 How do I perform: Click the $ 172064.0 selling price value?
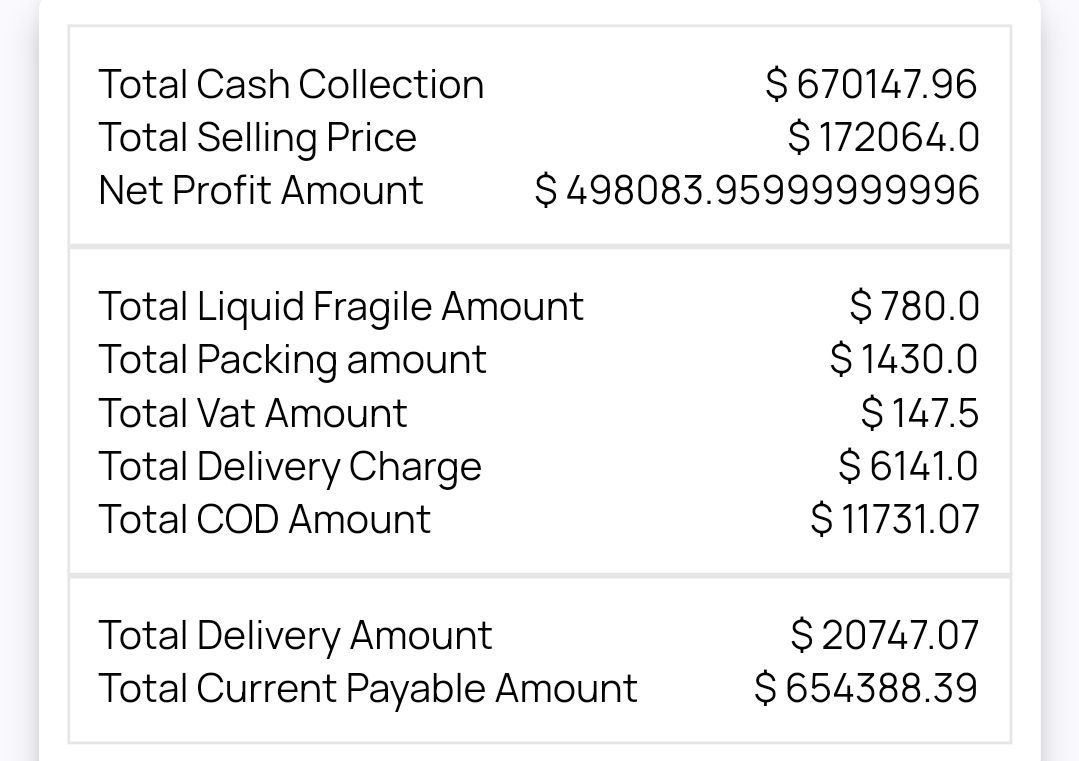883,137
